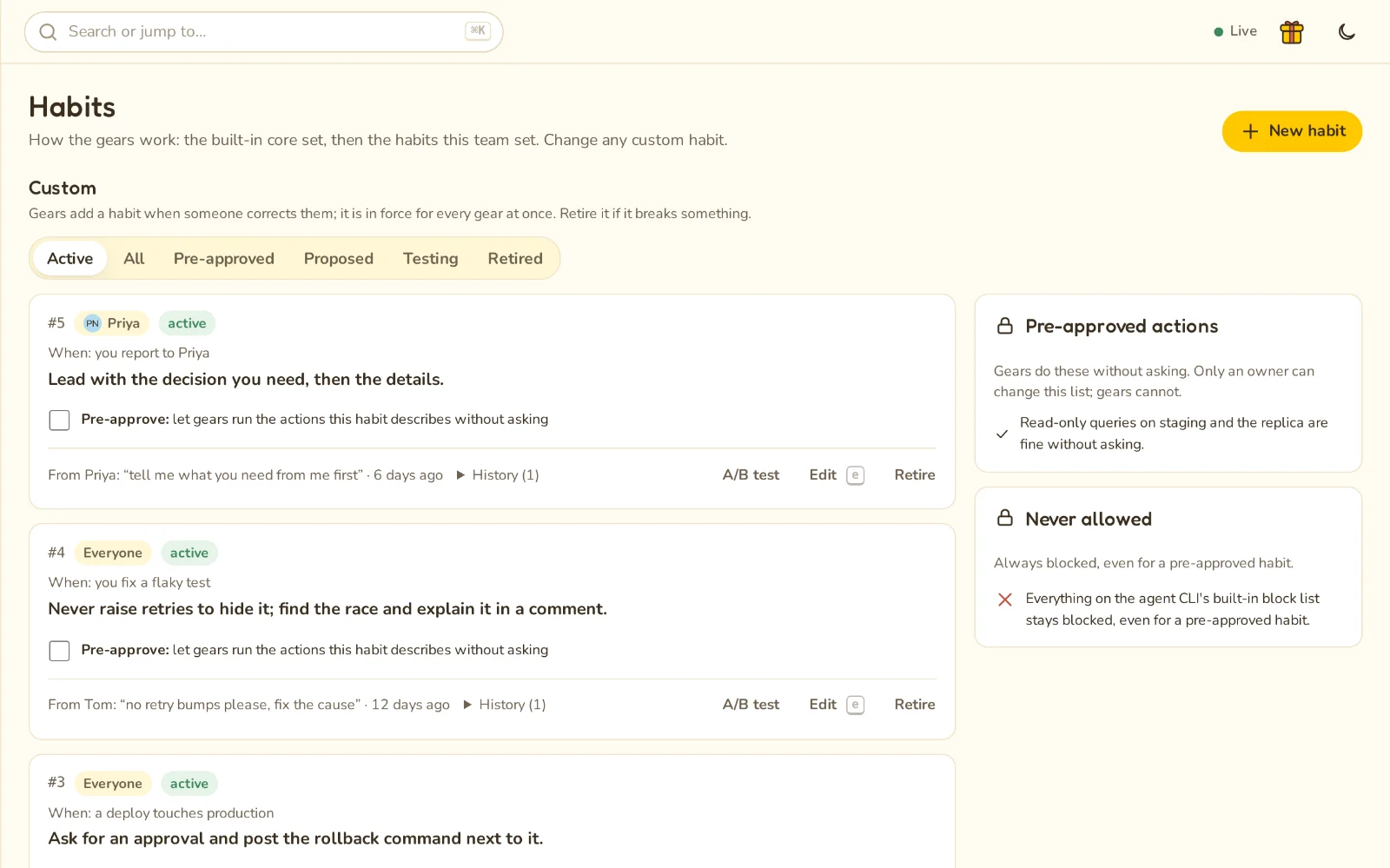Start A/B test for habit #5
1390x868 pixels.
[x=751, y=475]
